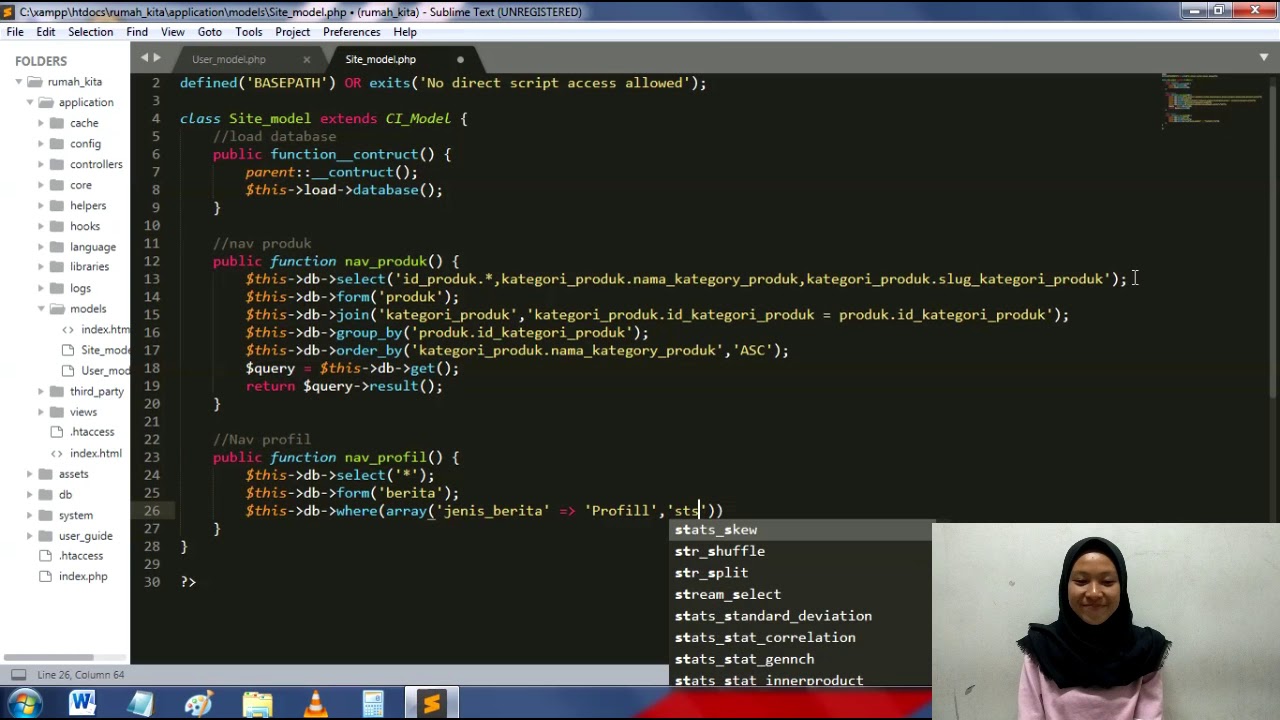
Task: Open the Selection menu
Action: [x=90, y=32]
